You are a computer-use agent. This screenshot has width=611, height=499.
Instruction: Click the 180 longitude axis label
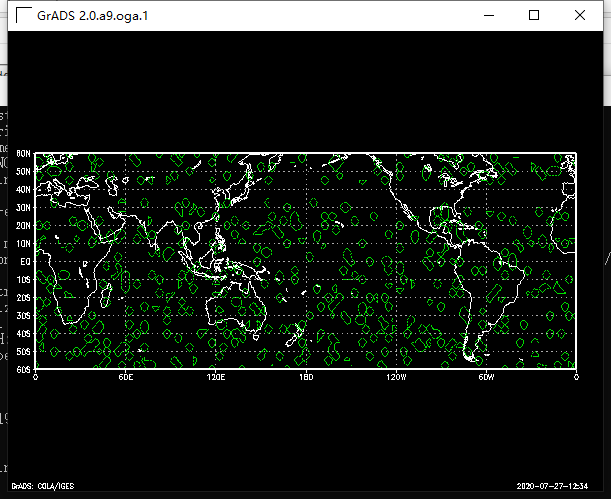(306, 377)
